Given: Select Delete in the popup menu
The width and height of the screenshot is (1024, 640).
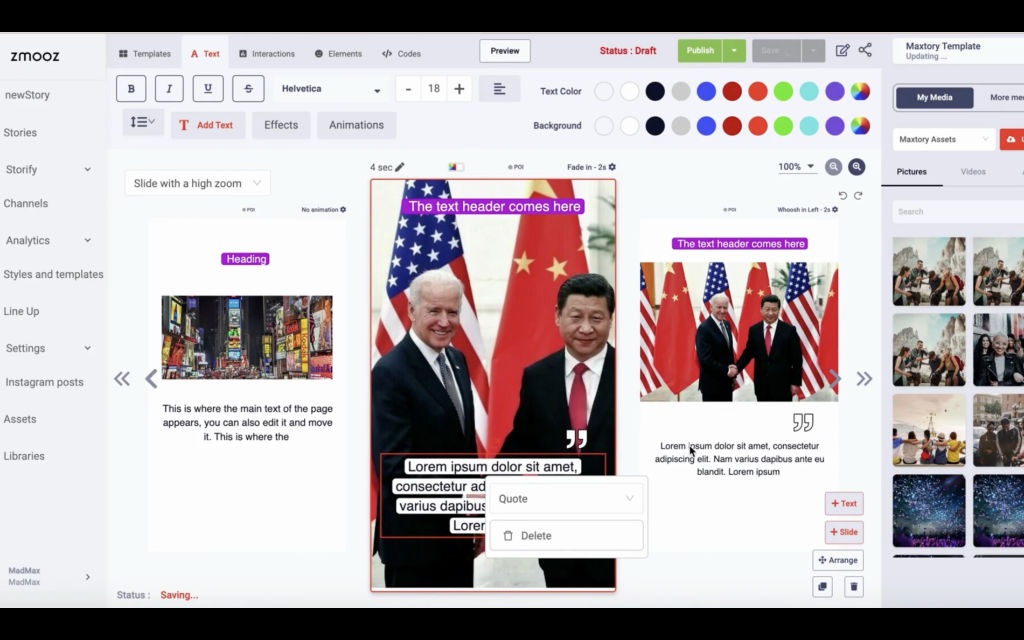Looking at the screenshot, I should [x=566, y=536].
